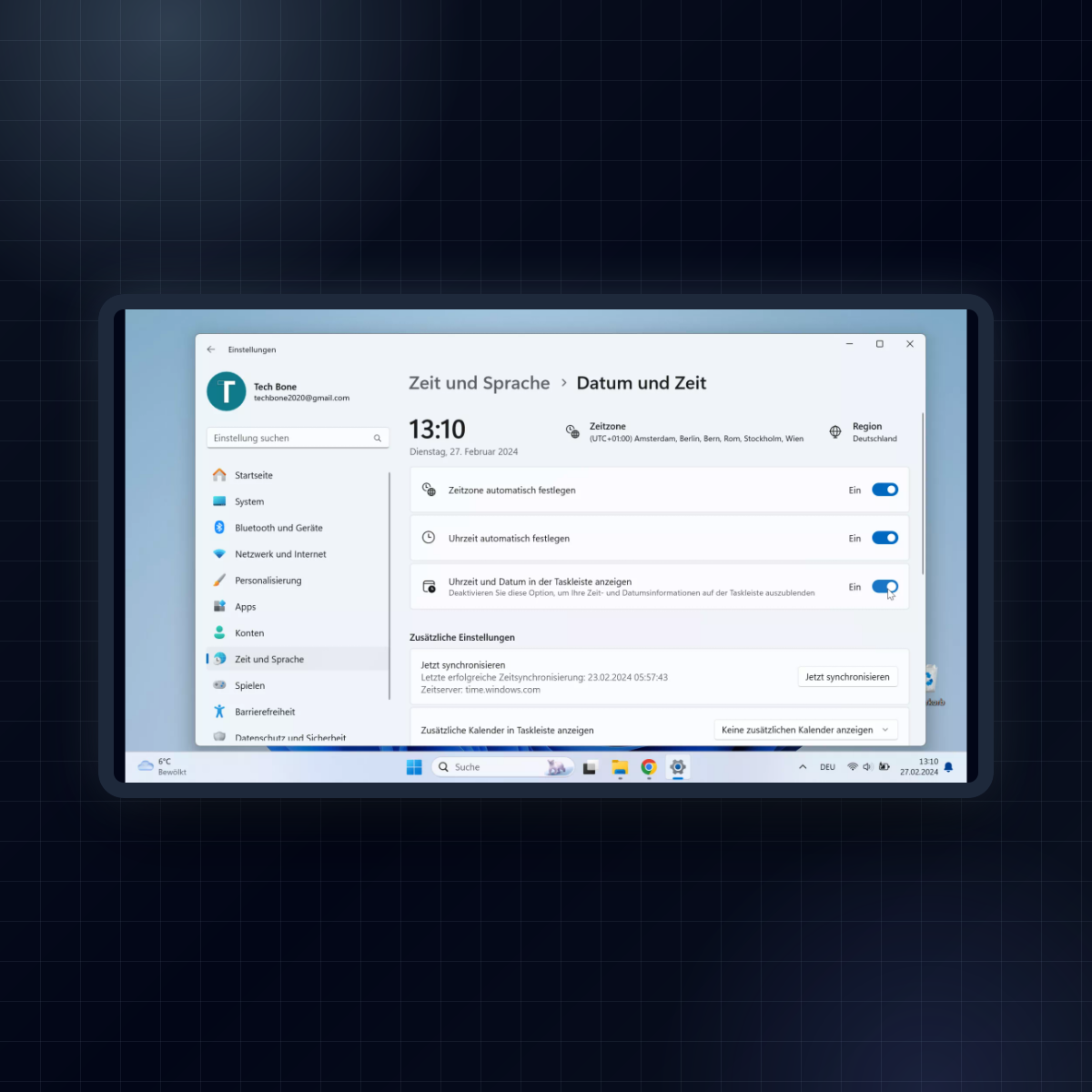Open the Windows Start menu
This screenshot has width=1092, height=1092.
click(414, 767)
